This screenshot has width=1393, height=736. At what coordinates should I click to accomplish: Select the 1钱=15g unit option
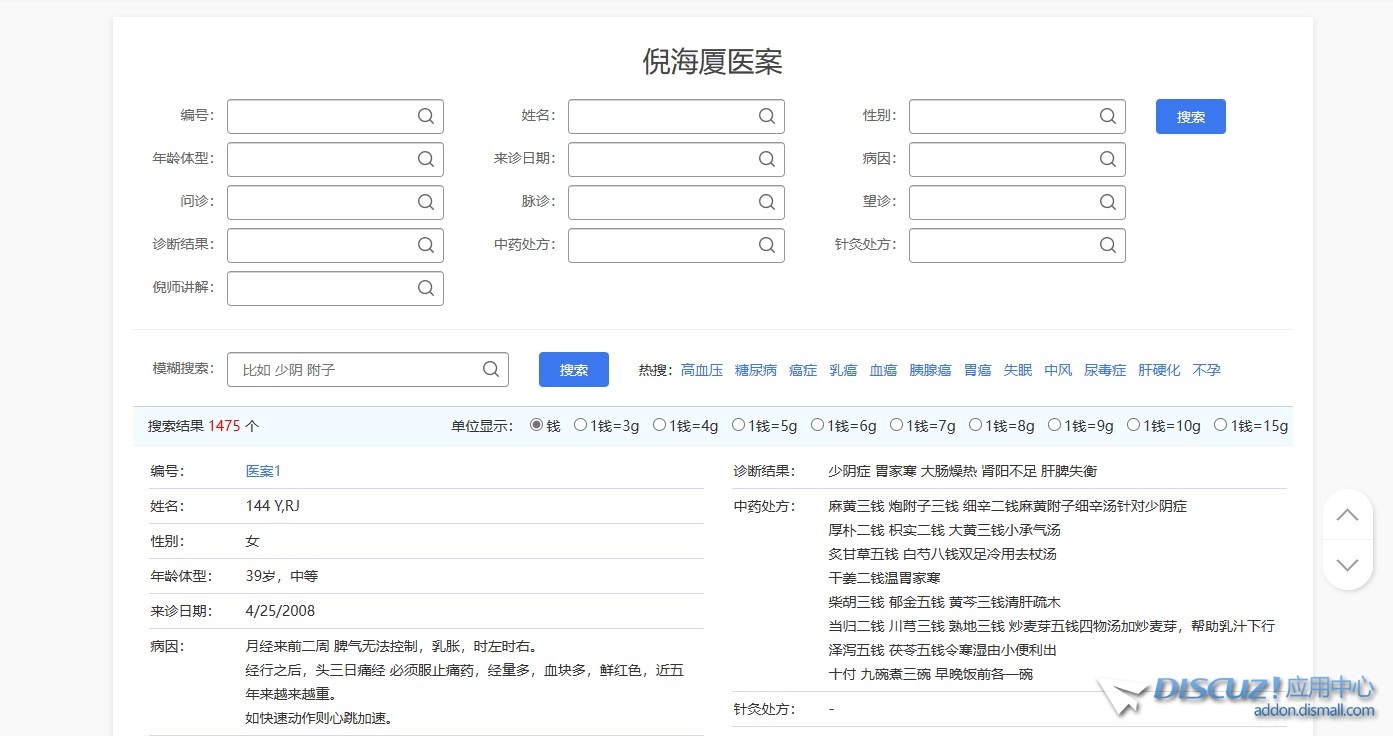coord(1220,425)
